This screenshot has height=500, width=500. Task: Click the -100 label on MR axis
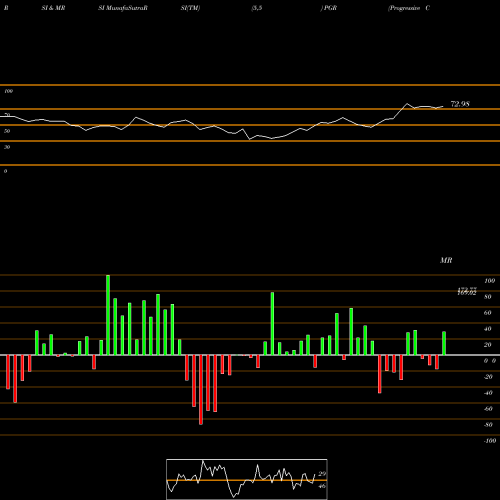click(490, 441)
